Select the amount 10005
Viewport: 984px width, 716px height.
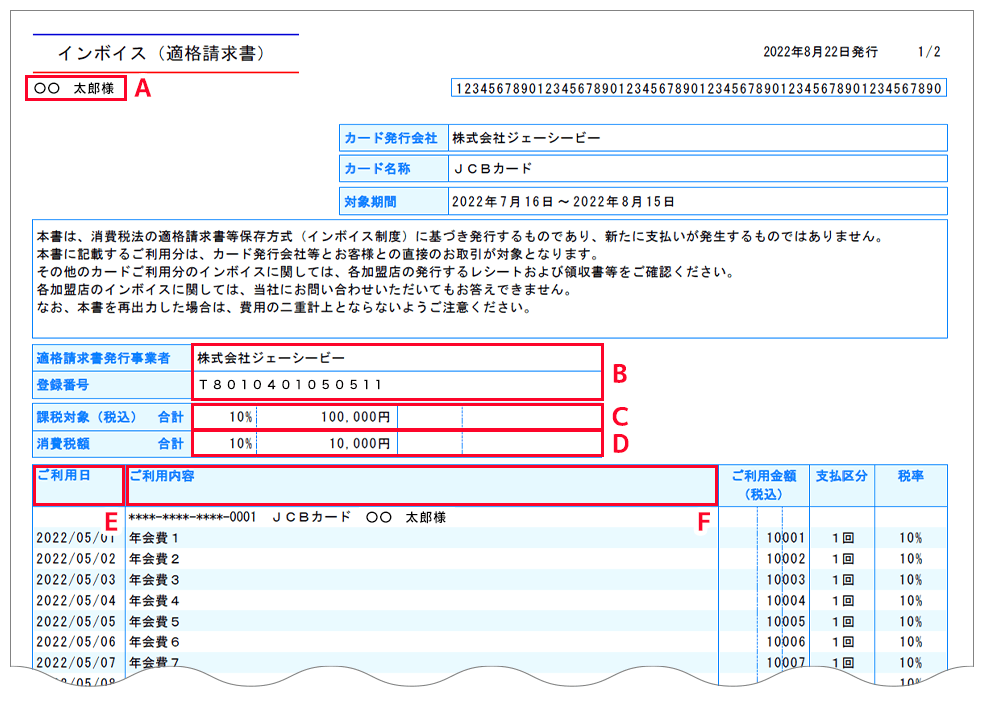786,622
